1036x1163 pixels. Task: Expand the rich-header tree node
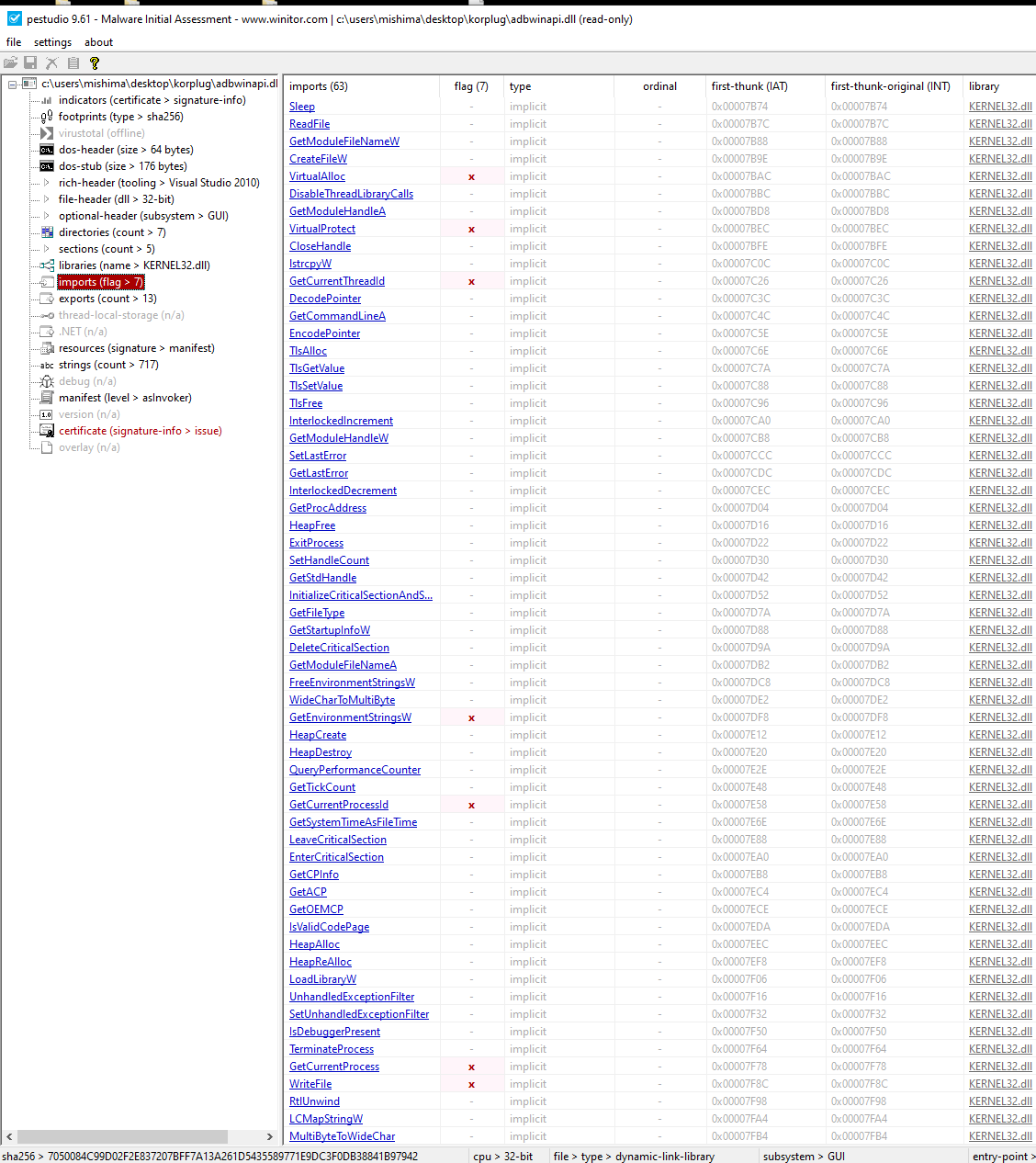pyautogui.click(x=47, y=183)
